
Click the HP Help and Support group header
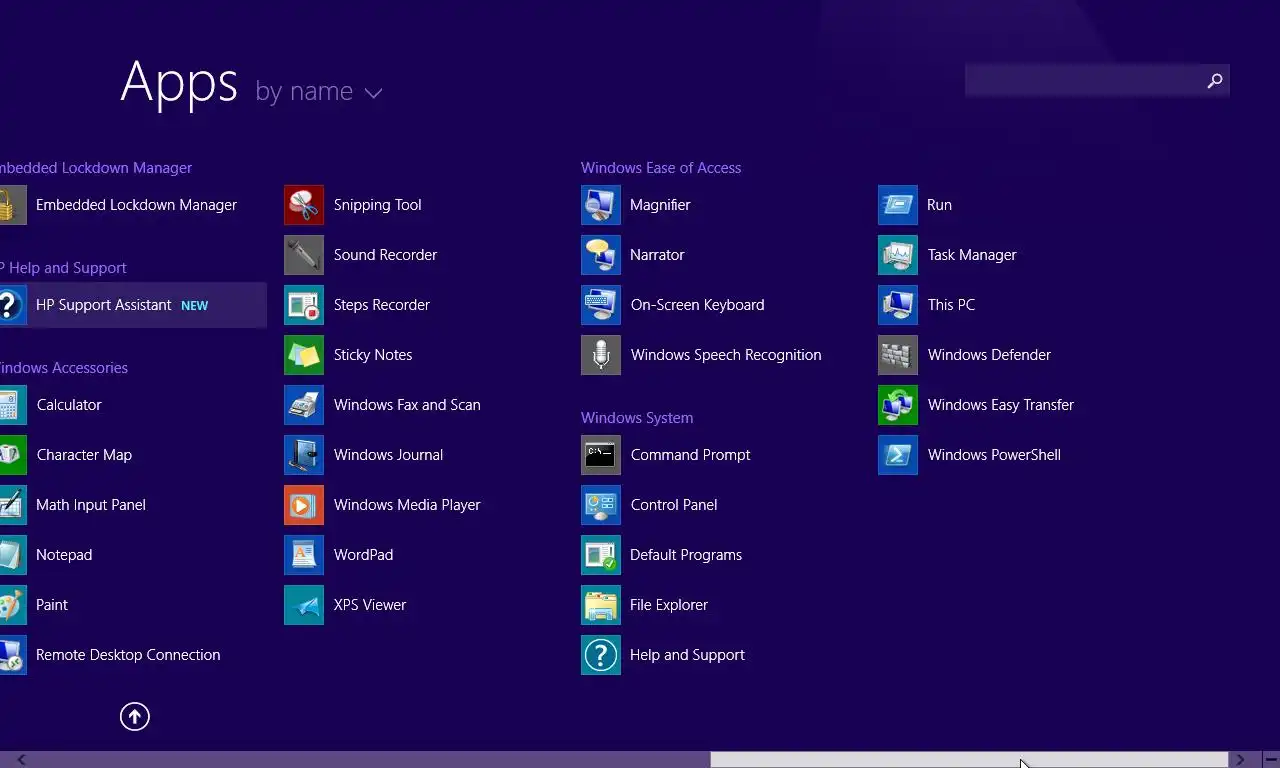[63, 268]
